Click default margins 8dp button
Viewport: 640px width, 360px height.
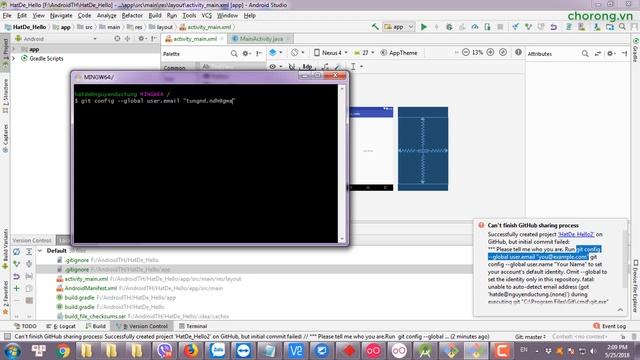click(x=307, y=67)
